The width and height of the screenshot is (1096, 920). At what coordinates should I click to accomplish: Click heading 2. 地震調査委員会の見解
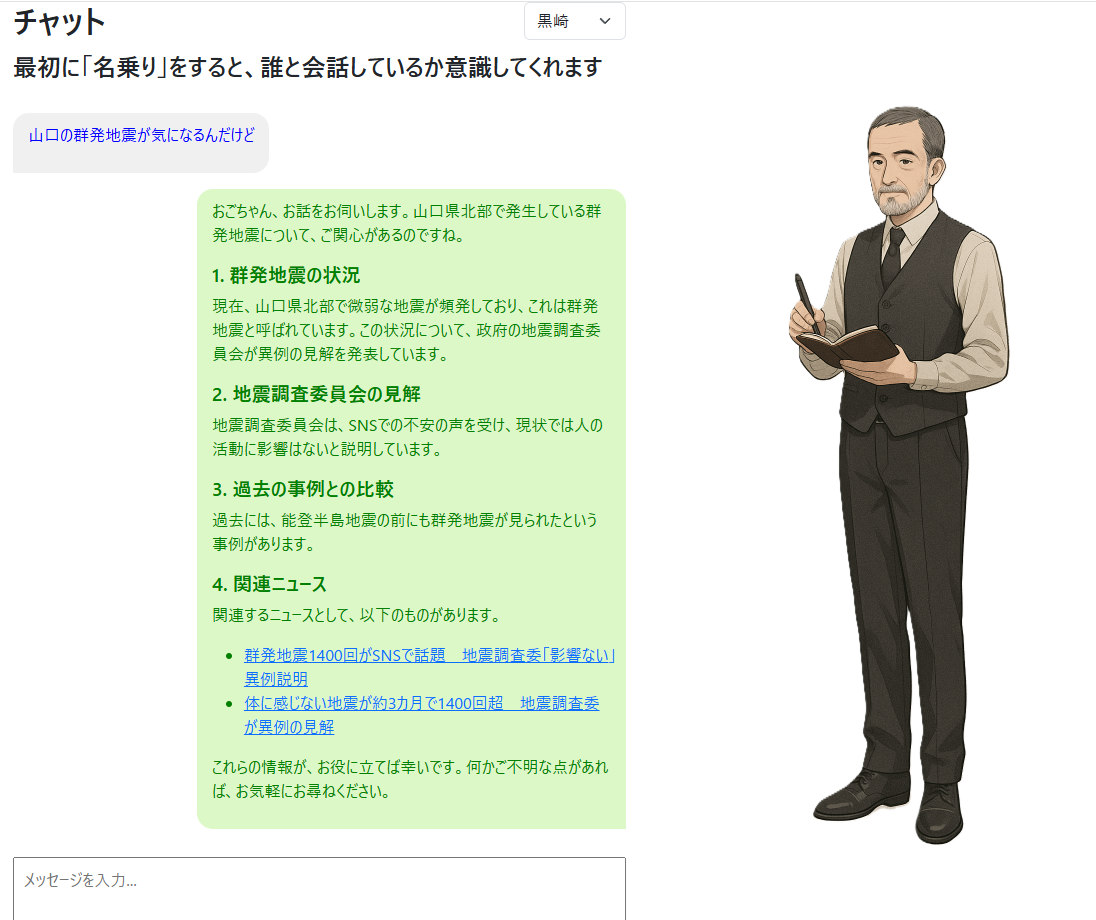(x=316, y=394)
